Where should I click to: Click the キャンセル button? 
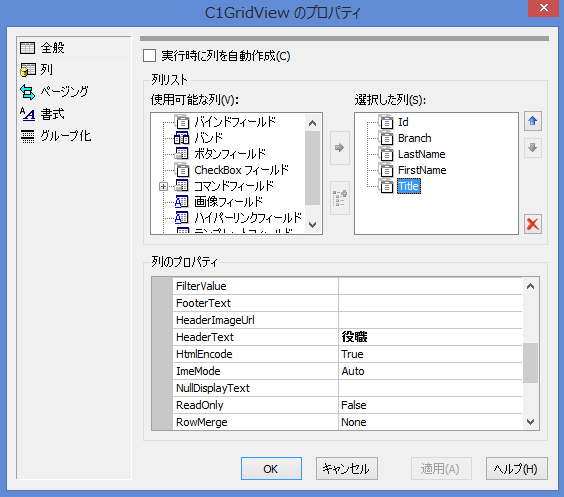coord(347,469)
